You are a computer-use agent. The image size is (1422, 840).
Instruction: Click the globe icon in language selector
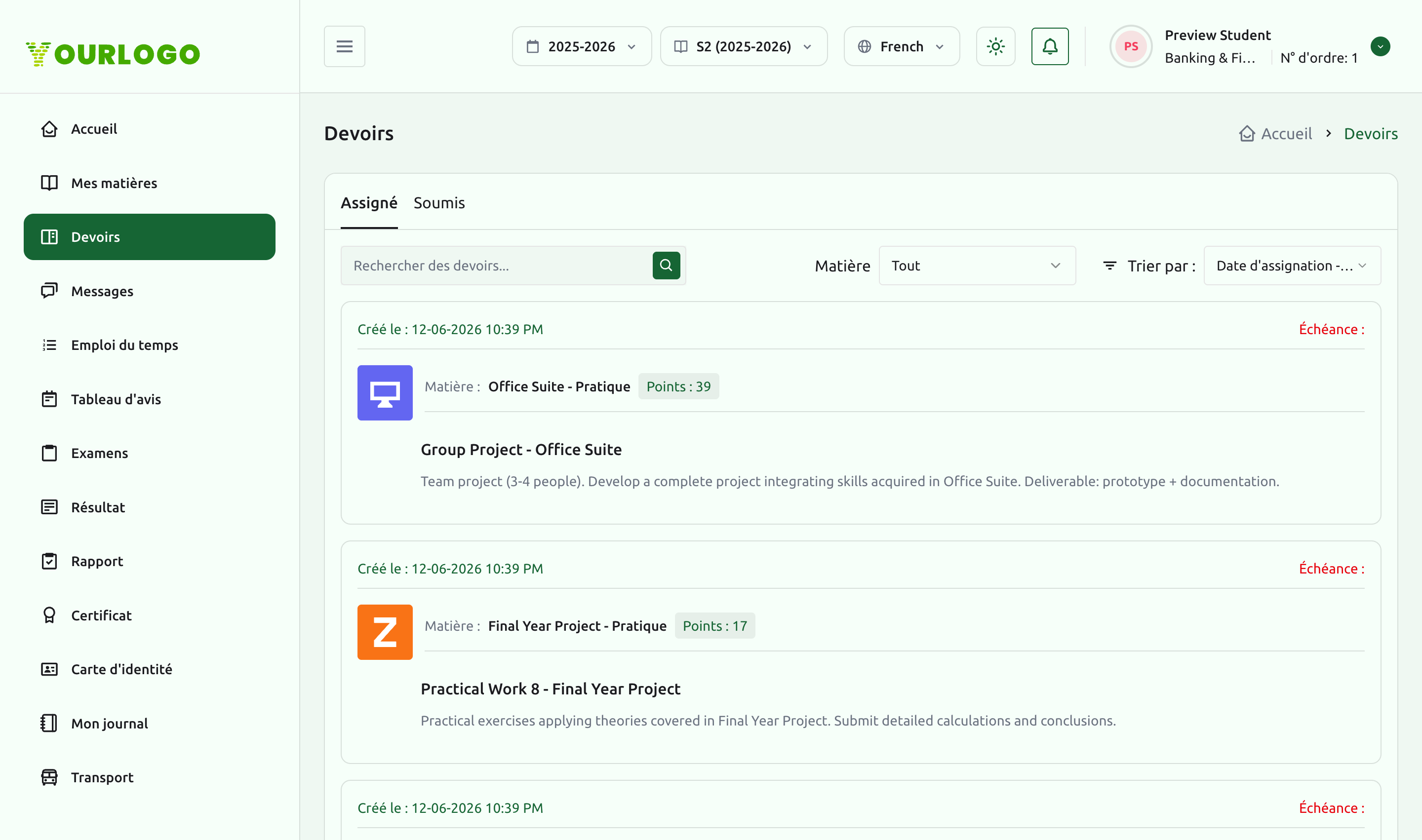coord(864,46)
